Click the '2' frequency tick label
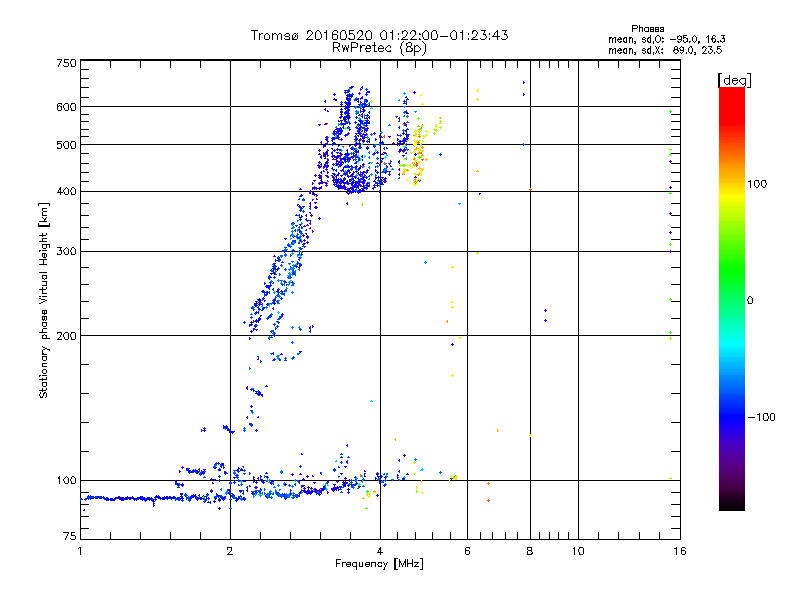The image size is (800, 600). 230,551
